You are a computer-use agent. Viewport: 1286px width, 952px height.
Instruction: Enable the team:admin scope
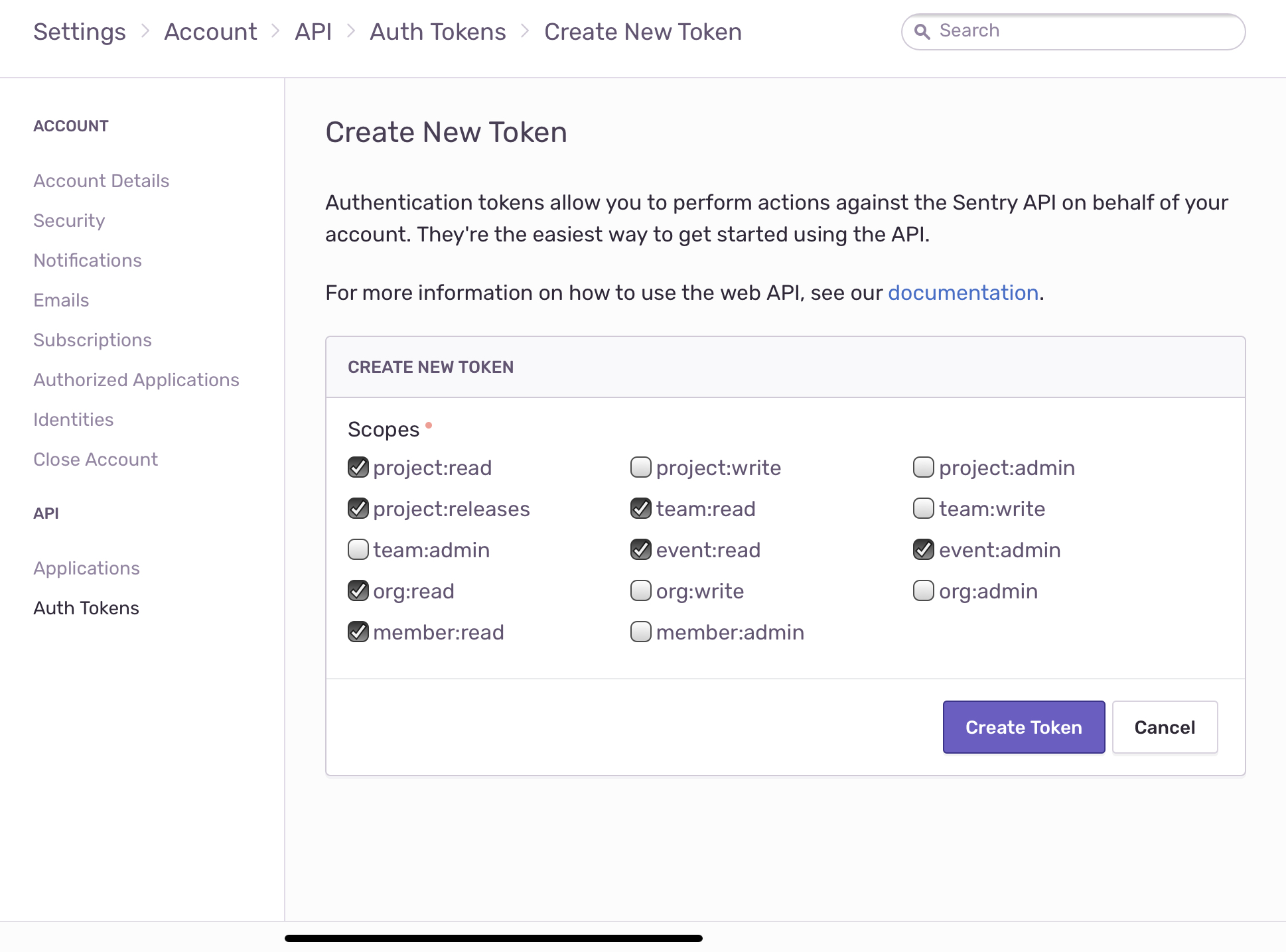(358, 550)
